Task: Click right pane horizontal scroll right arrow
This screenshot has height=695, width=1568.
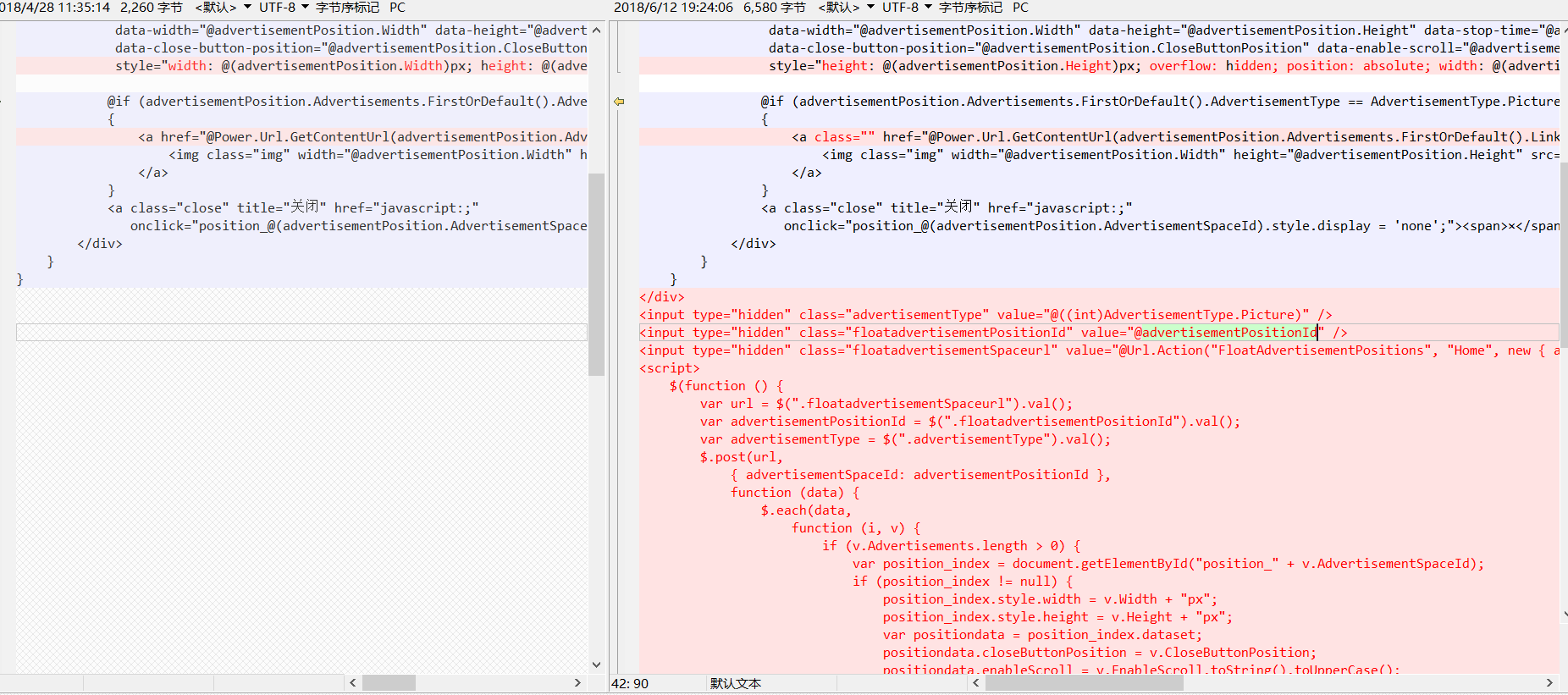Action: [x=1549, y=682]
